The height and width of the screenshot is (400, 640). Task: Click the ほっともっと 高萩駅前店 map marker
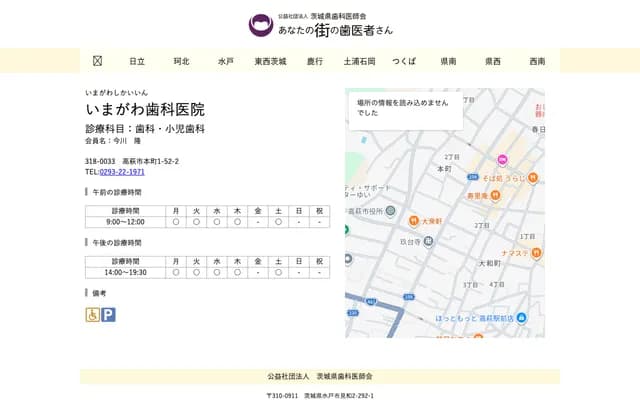click(x=523, y=318)
